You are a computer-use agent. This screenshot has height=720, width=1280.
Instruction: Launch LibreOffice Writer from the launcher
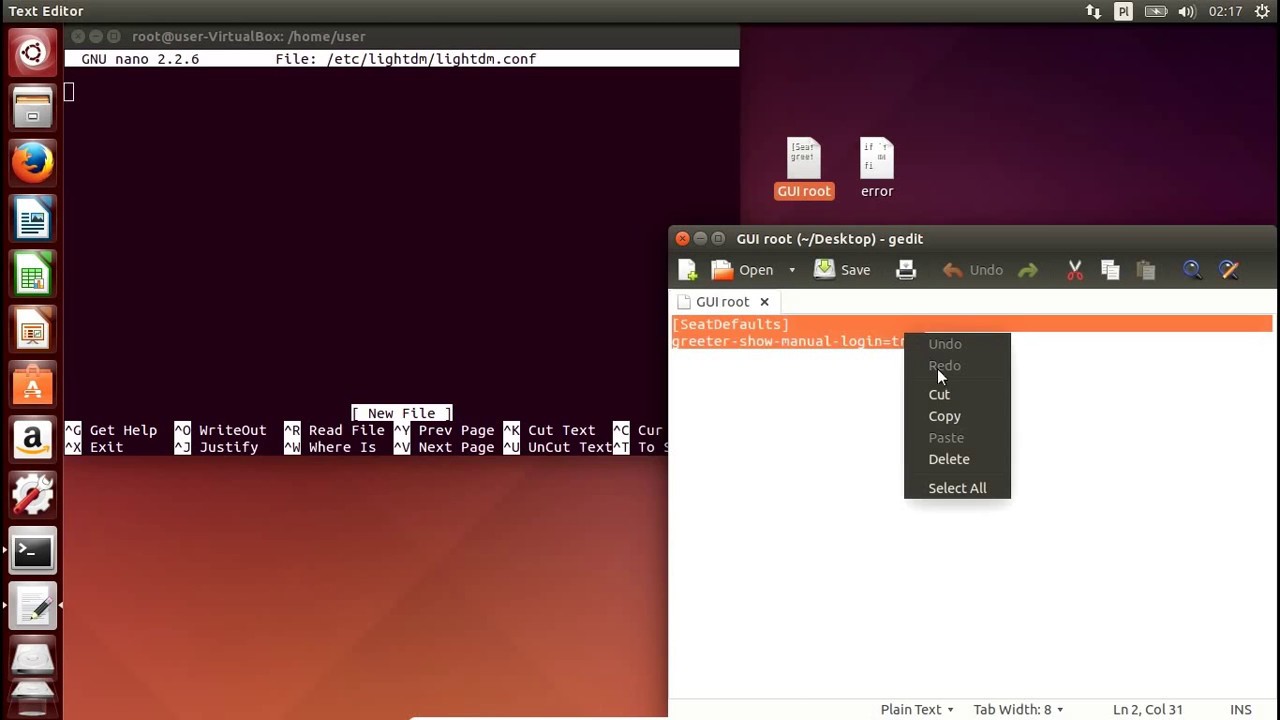[32, 220]
